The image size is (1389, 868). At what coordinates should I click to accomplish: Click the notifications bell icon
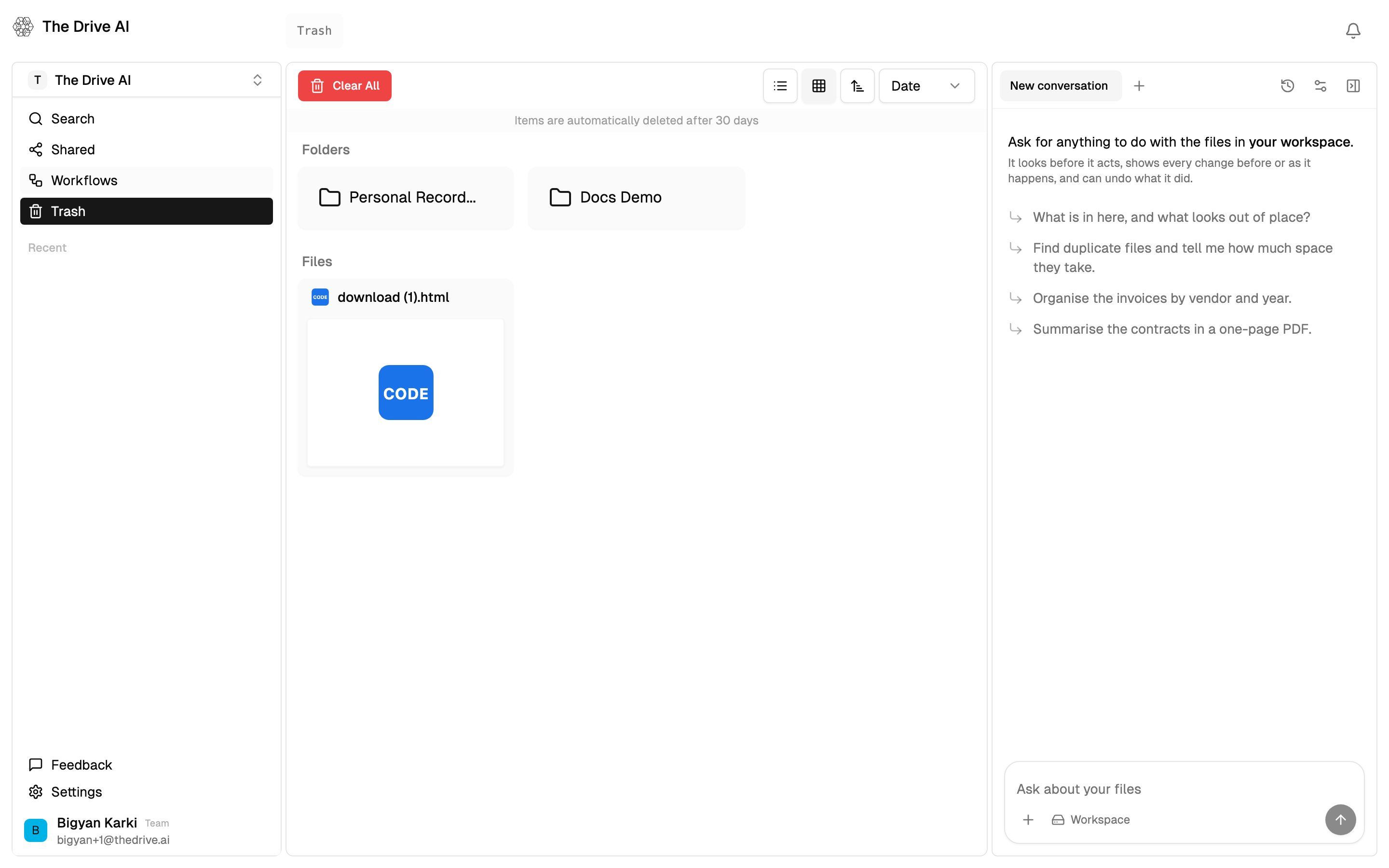(1352, 30)
